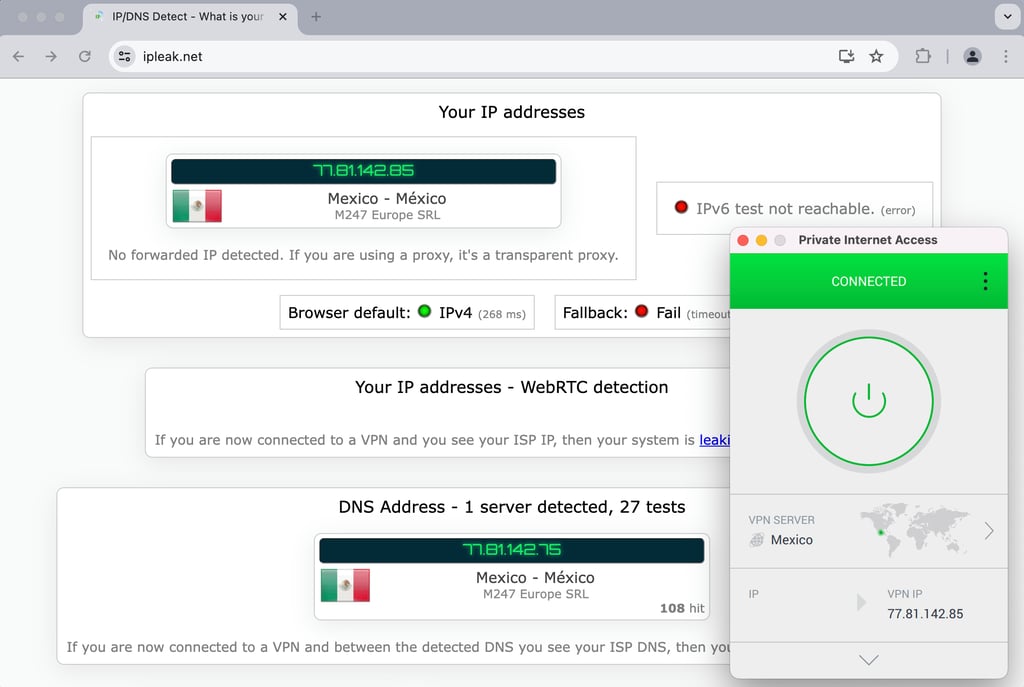The image size is (1024, 687).
Task: Open a new browser tab
Action: pyautogui.click(x=316, y=17)
